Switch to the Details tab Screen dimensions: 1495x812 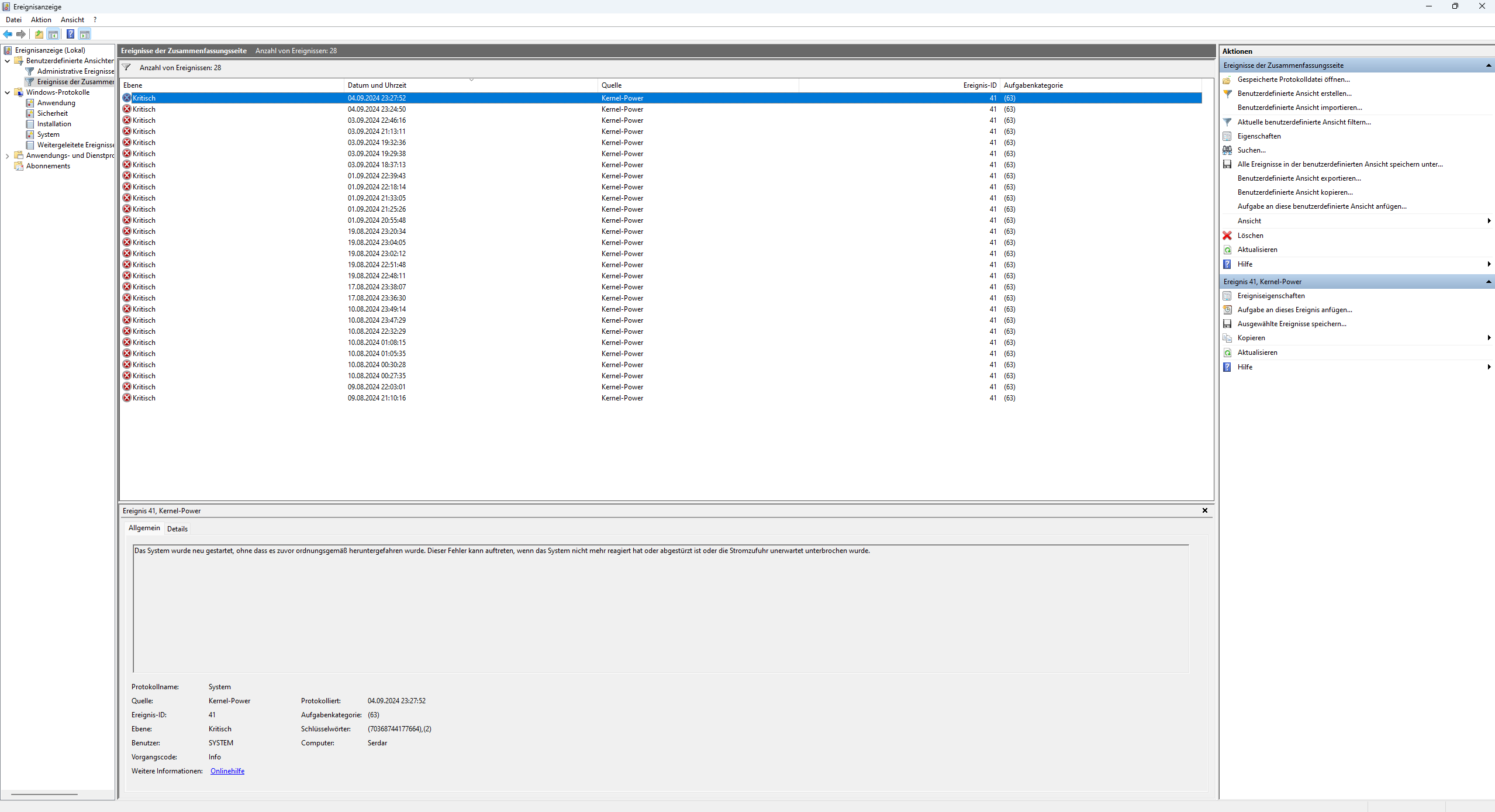coord(177,529)
